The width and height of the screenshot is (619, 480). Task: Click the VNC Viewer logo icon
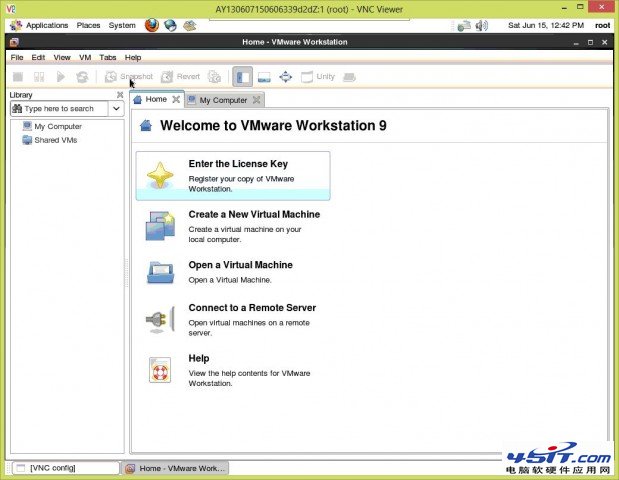point(11,9)
